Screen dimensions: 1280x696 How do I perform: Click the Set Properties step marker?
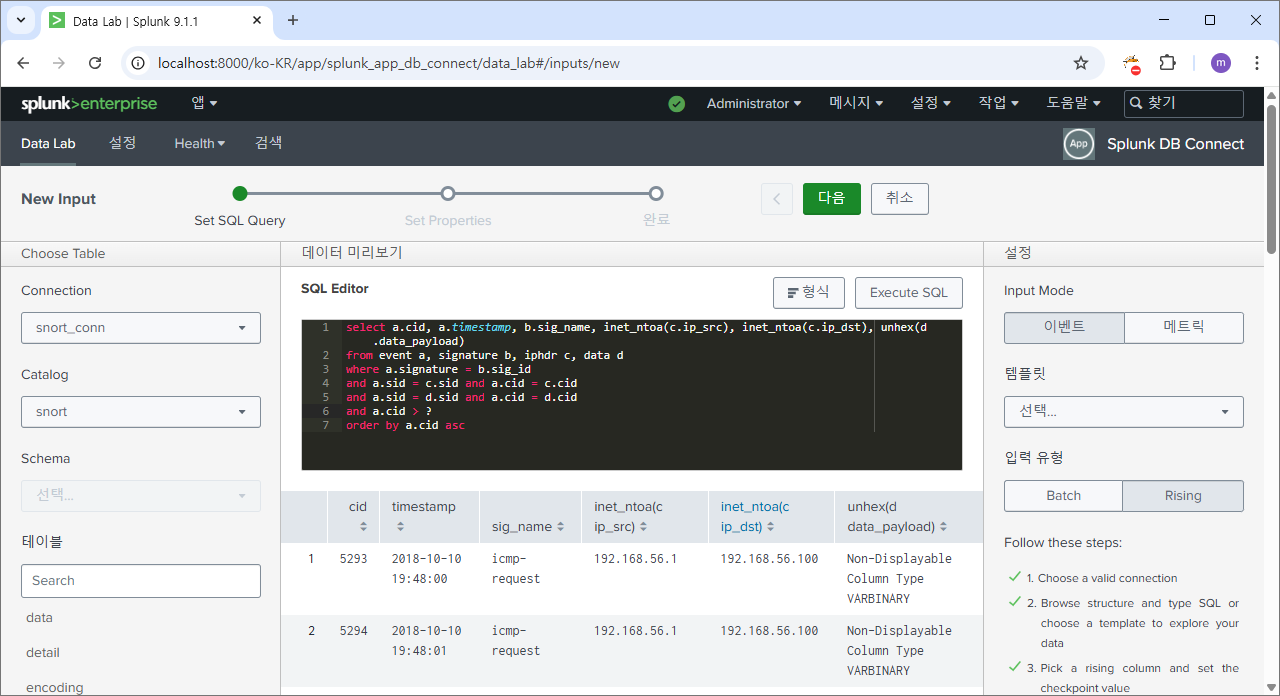point(448,194)
